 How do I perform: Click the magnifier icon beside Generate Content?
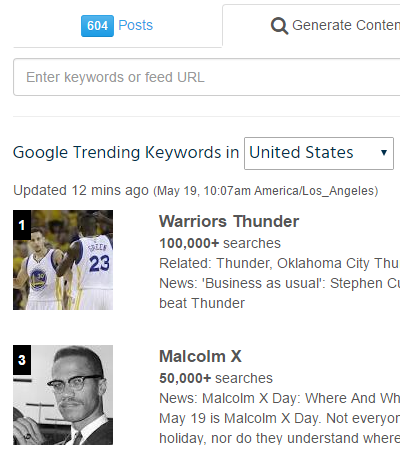pos(279,26)
